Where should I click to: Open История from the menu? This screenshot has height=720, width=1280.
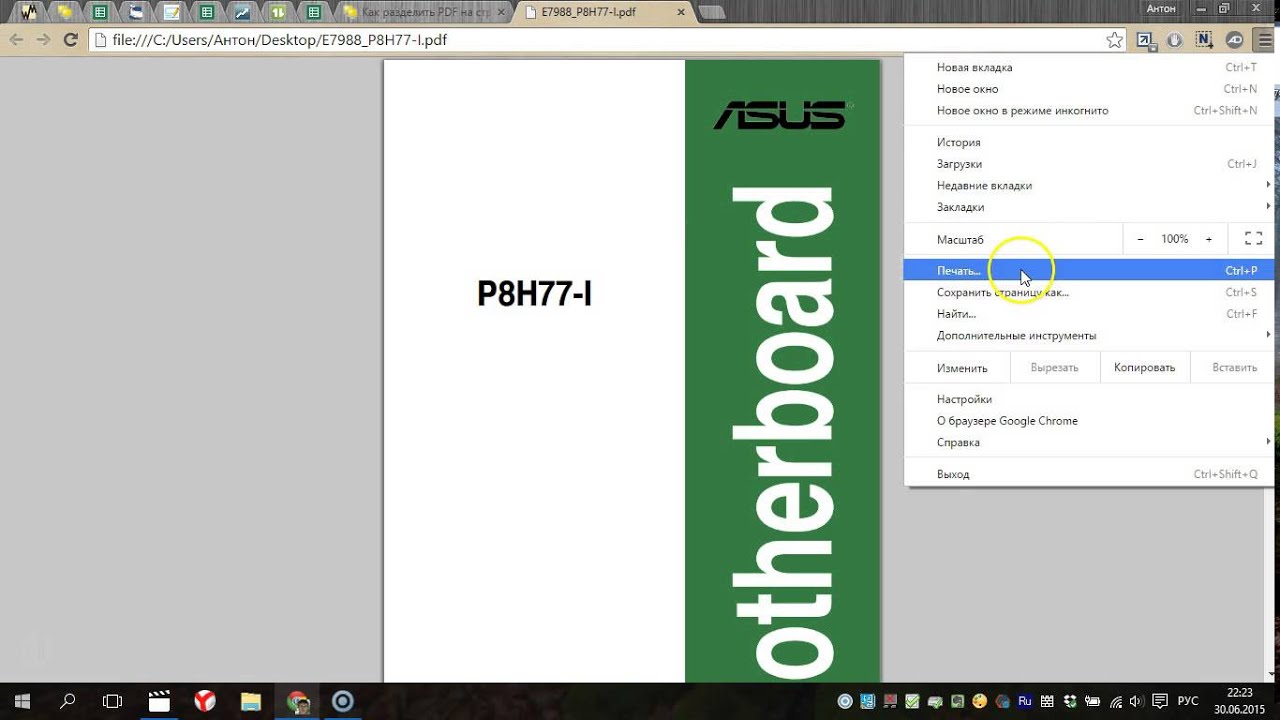1089,142
